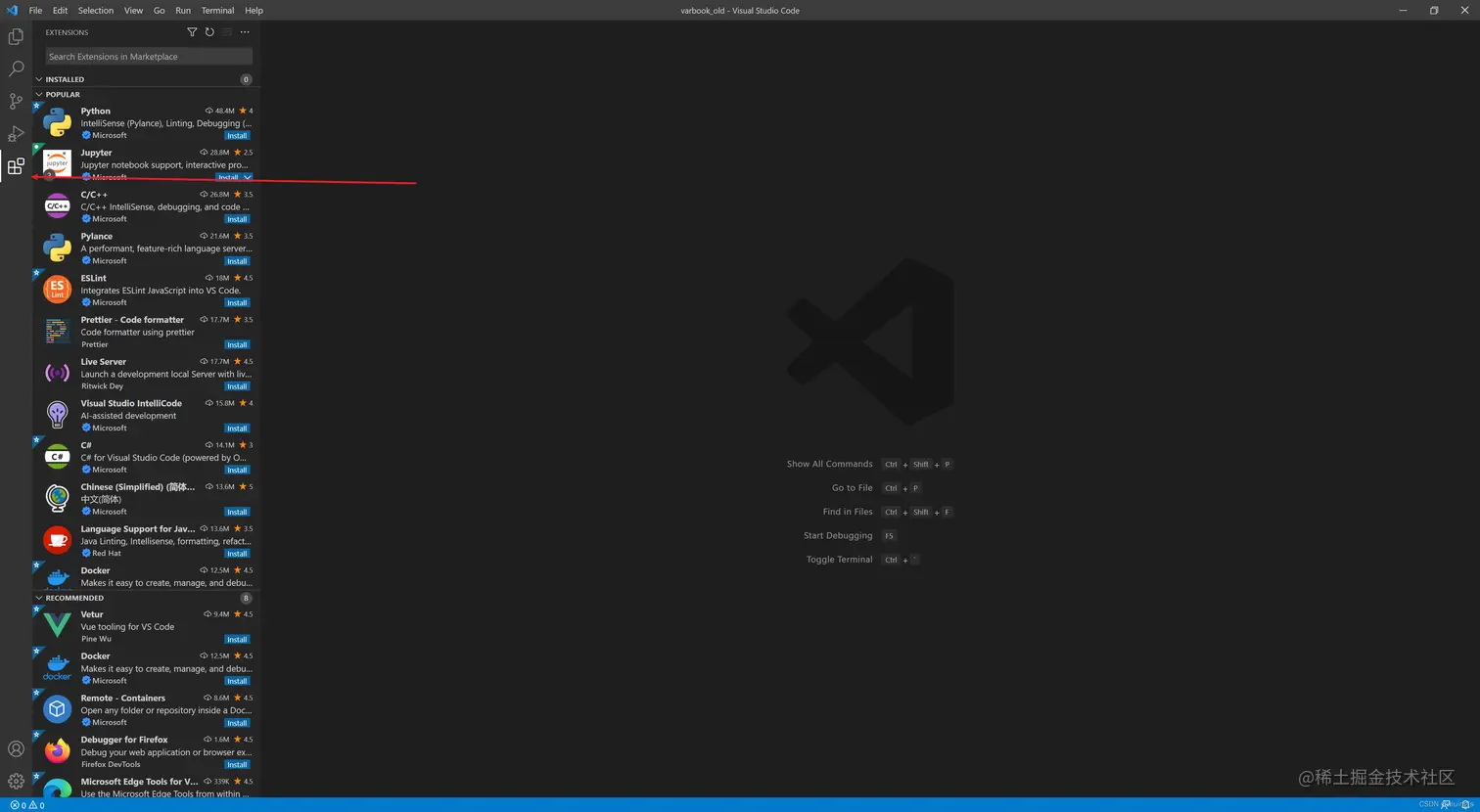This screenshot has height=812, width=1480.
Task: Open the Accounts menu icon
Action: (x=16, y=749)
